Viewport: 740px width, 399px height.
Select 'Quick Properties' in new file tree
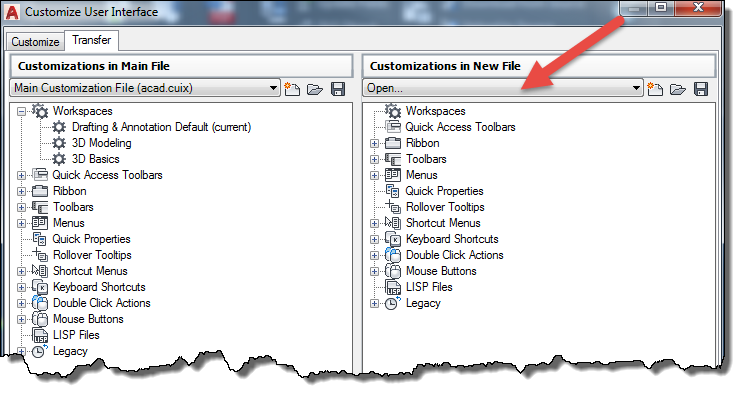(445, 191)
